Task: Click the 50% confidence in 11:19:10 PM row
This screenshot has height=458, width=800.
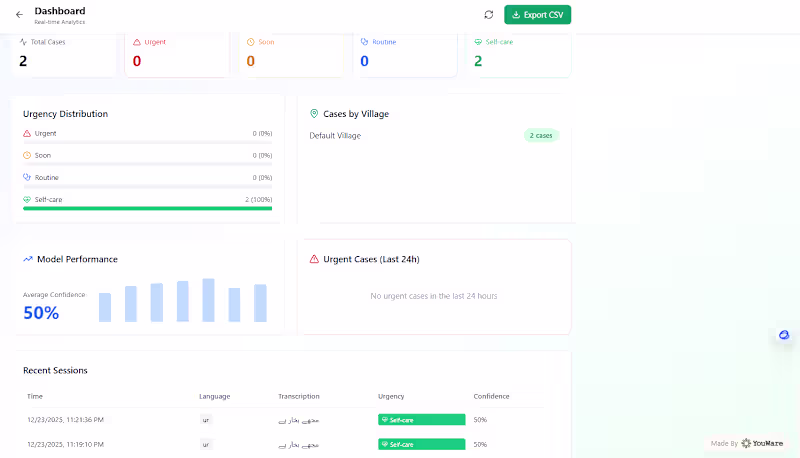Action: [480, 444]
